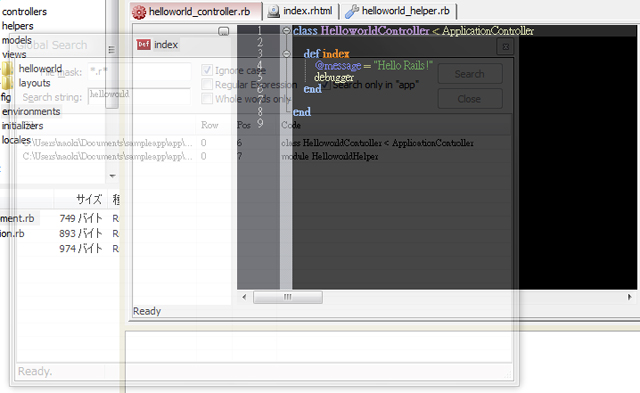Click the down arrow under tree scrollbar

point(112,176)
